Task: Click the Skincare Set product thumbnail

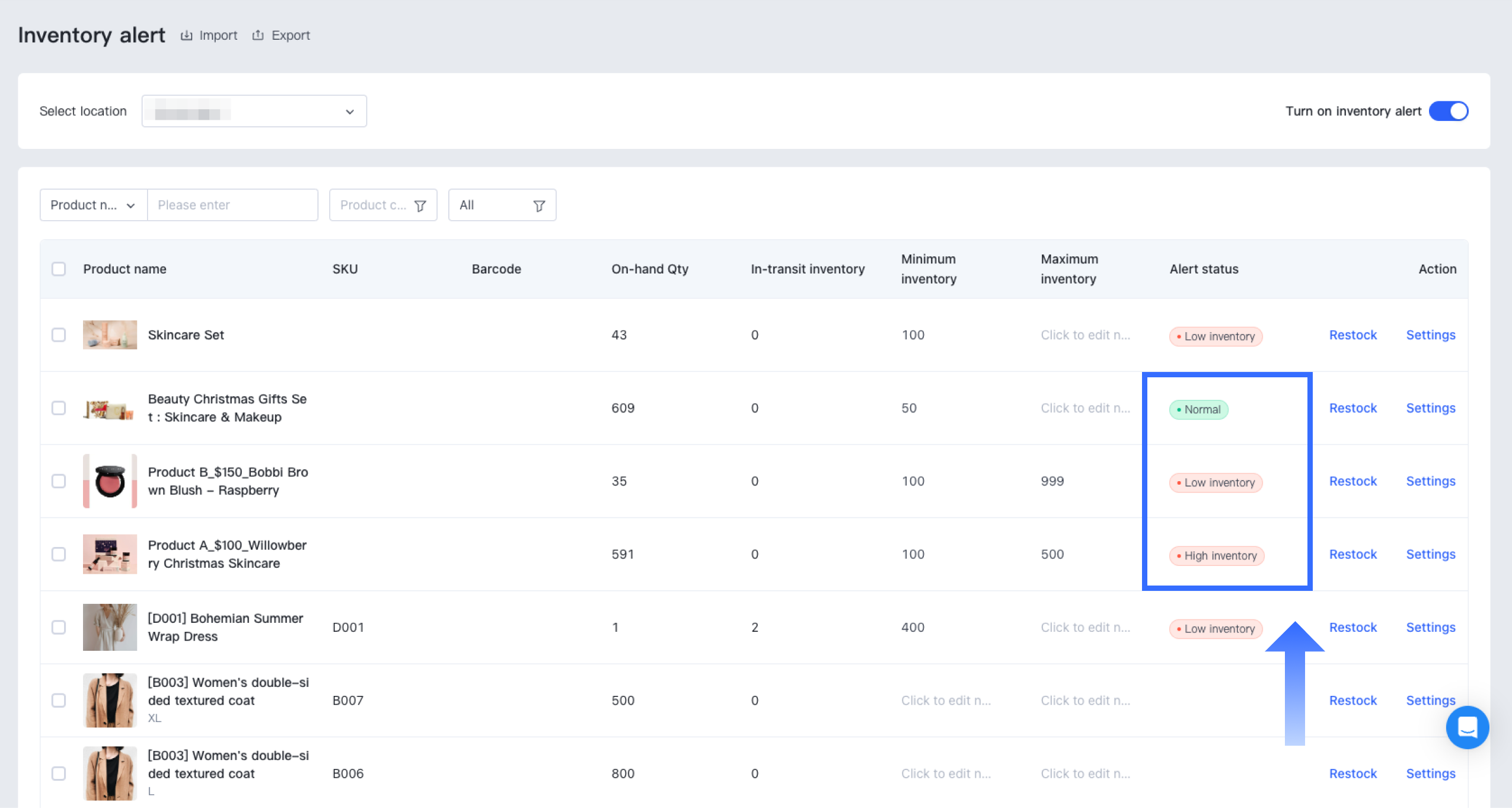Action: point(110,335)
